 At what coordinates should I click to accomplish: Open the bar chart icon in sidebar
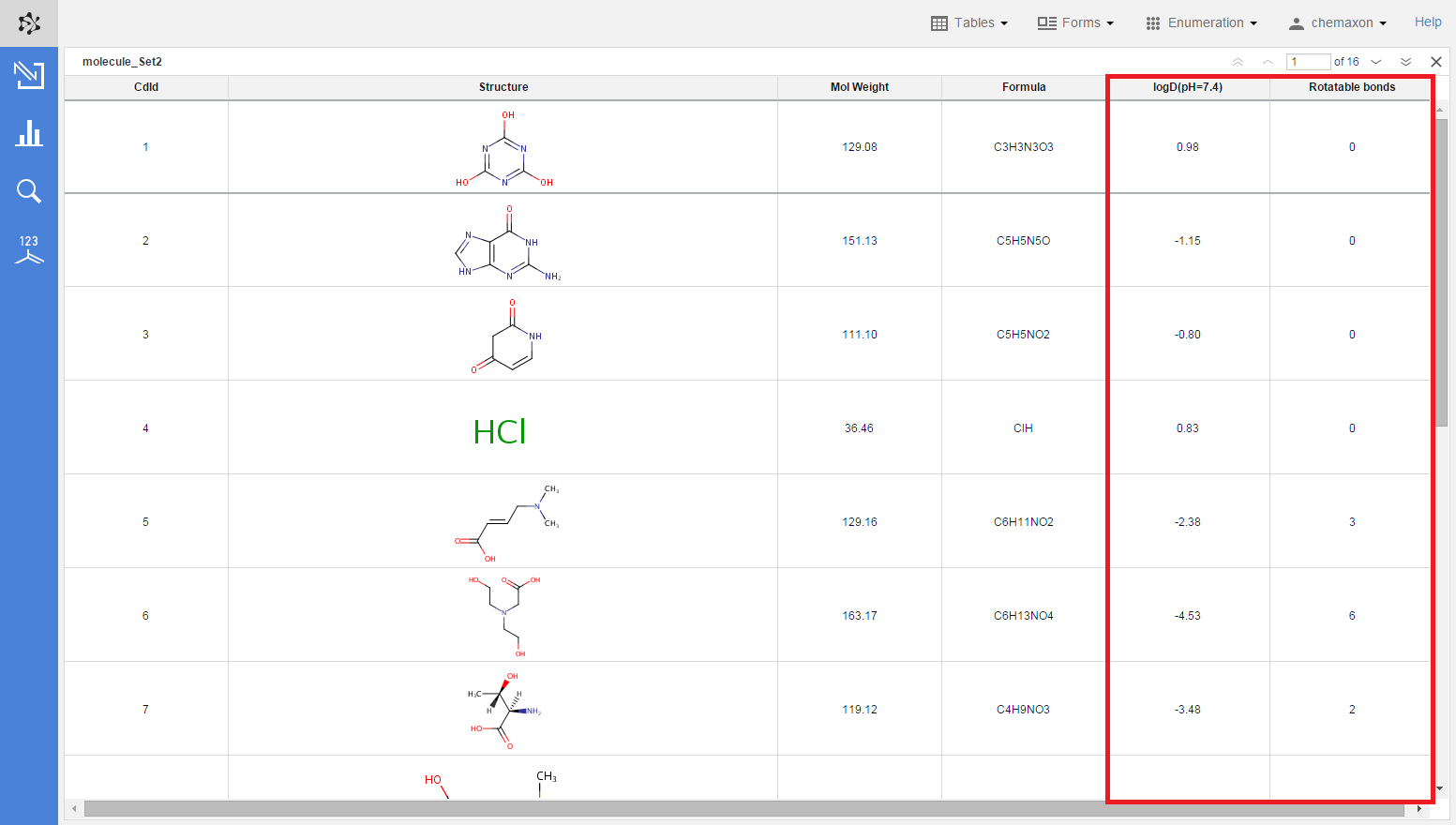pos(29,133)
